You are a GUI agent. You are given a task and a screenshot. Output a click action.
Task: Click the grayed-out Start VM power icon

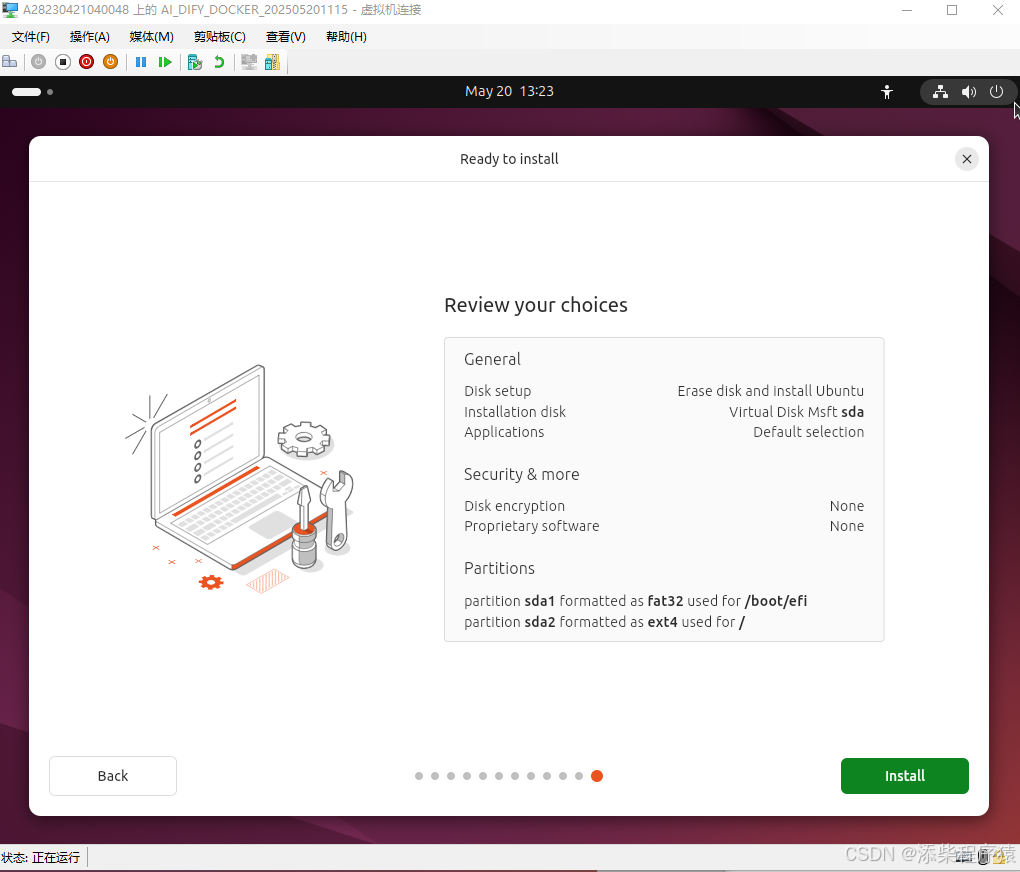tap(38, 62)
